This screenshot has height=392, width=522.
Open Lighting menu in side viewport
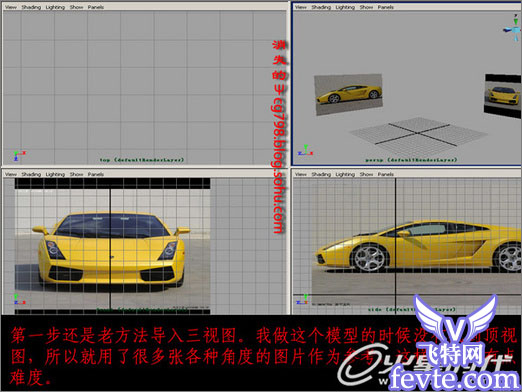[x=345, y=174]
